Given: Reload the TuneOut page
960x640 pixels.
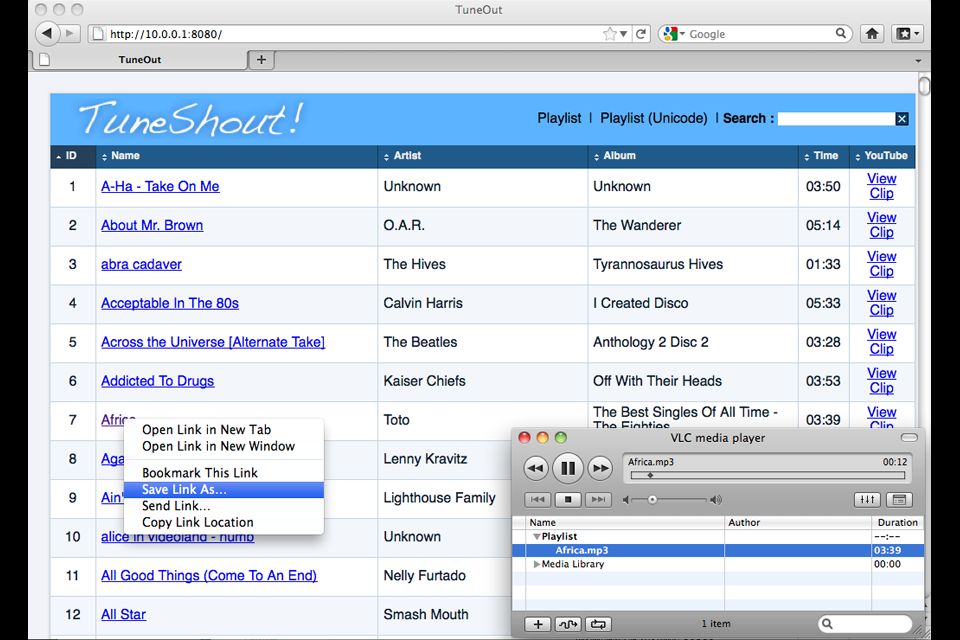Looking at the screenshot, I should point(641,34).
